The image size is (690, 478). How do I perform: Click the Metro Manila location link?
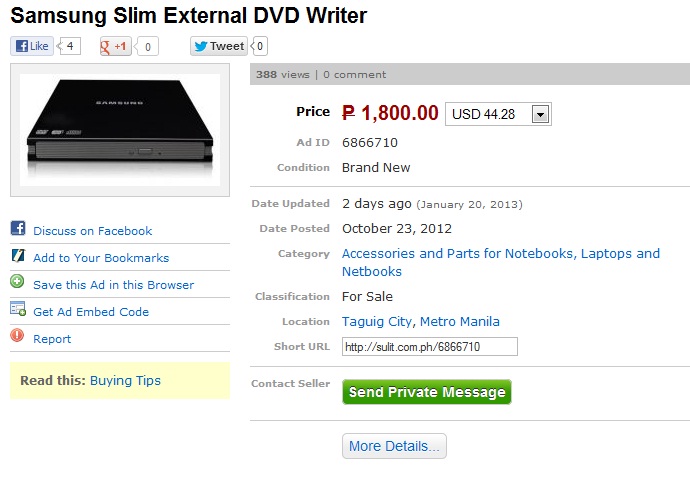pyautogui.click(x=460, y=321)
